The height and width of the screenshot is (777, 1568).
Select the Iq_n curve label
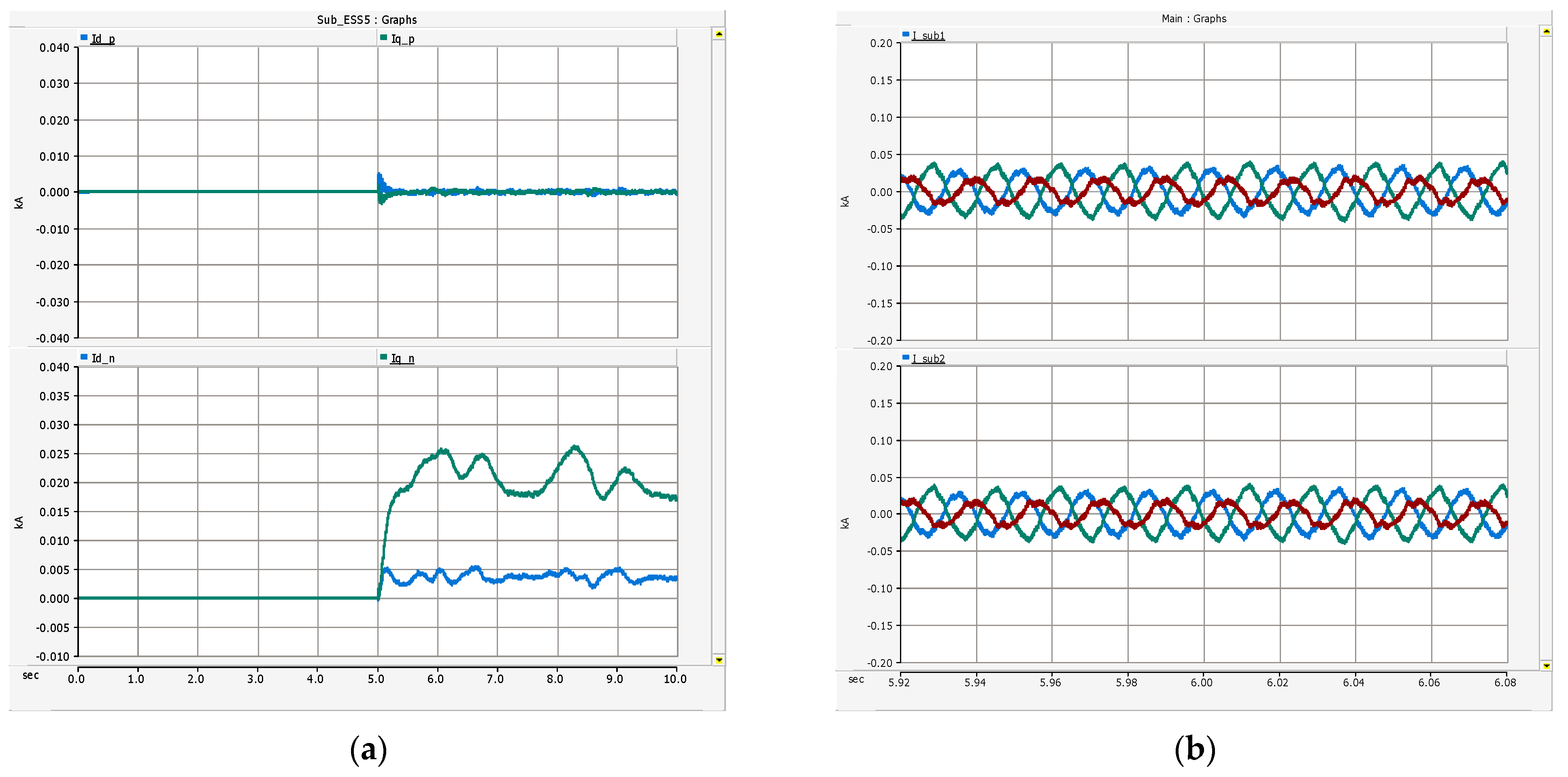point(402,358)
